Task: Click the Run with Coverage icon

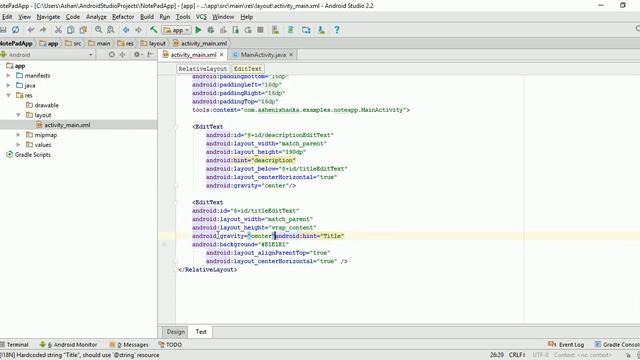Action: [223, 30]
